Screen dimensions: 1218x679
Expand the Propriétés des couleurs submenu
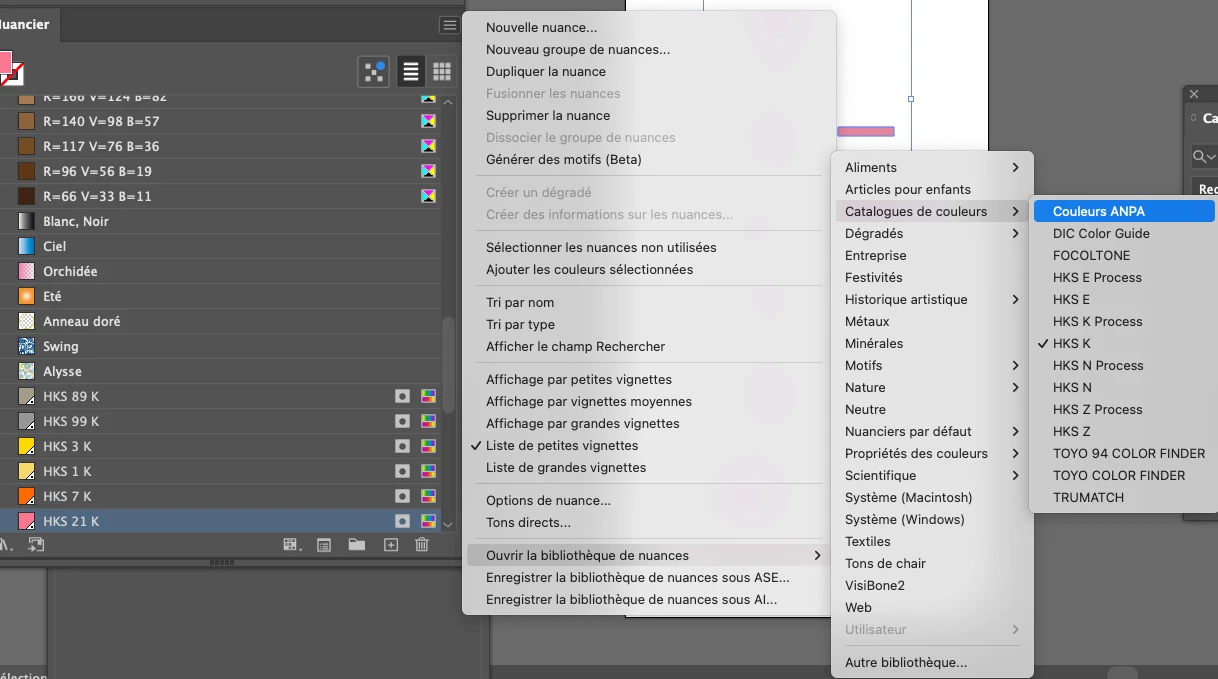point(932,454)
